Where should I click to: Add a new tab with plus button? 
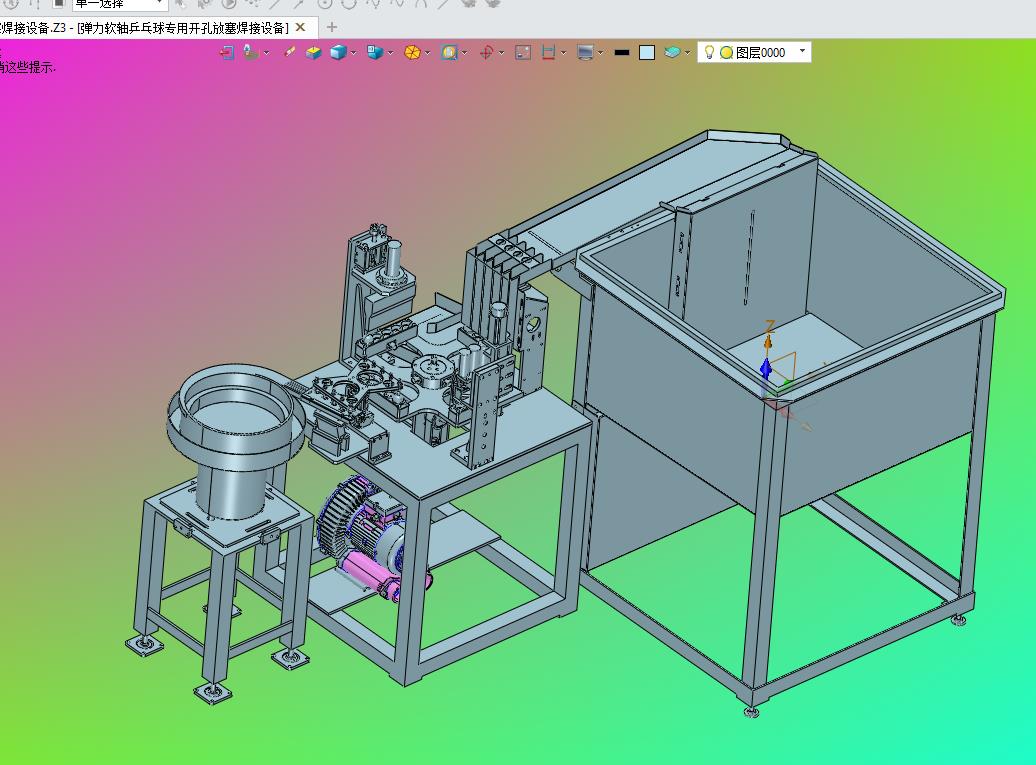coord(332,27)
